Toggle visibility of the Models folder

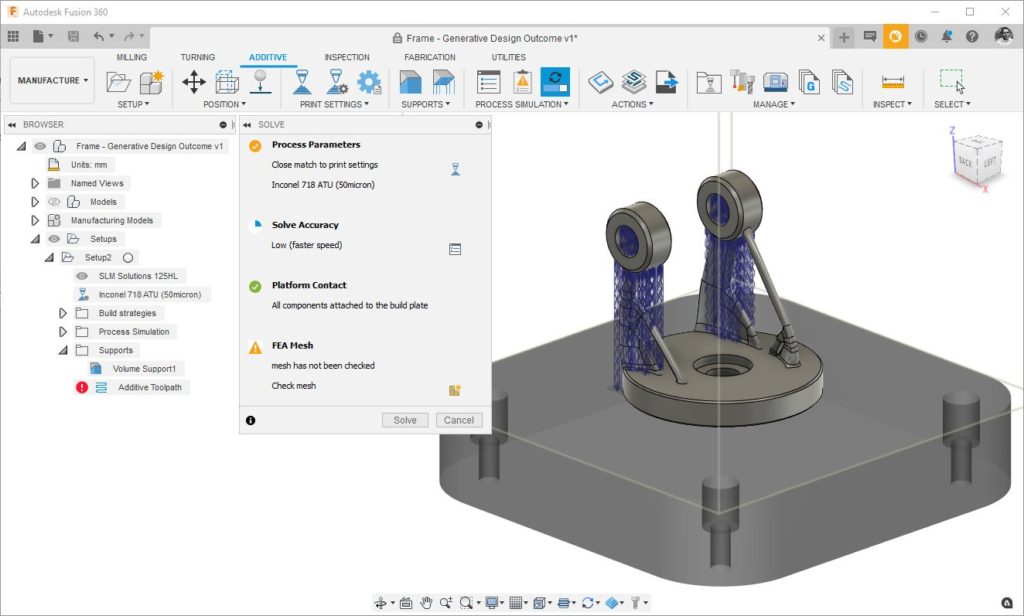pyautogui.click(x=53, y=200)
